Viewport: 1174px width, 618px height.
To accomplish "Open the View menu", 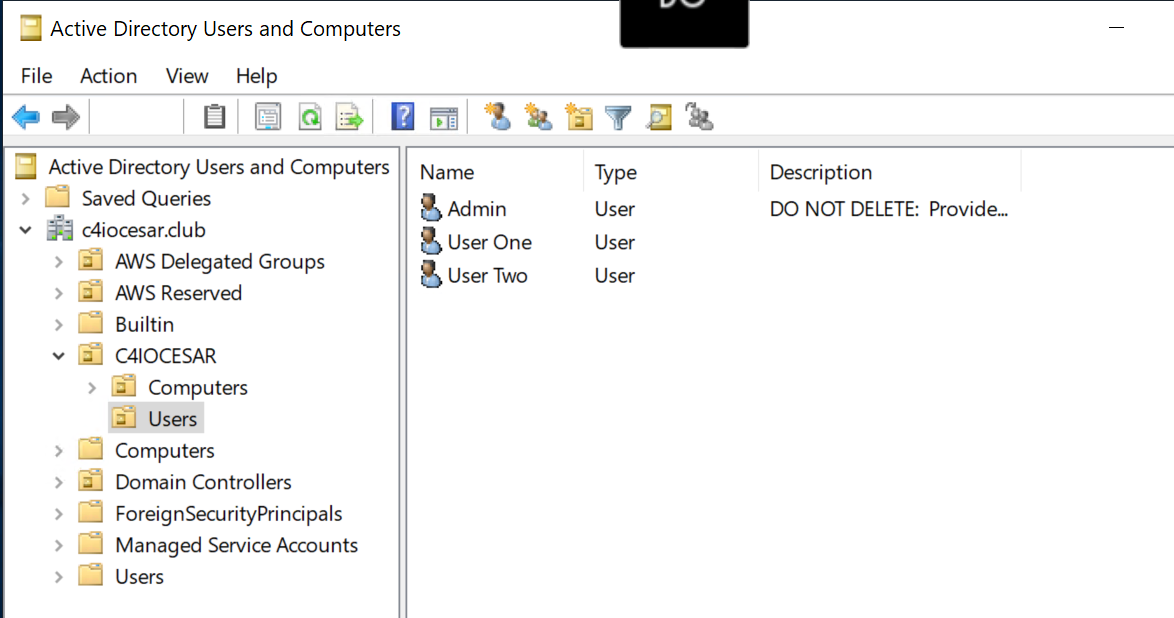I will tap(186, 76).
